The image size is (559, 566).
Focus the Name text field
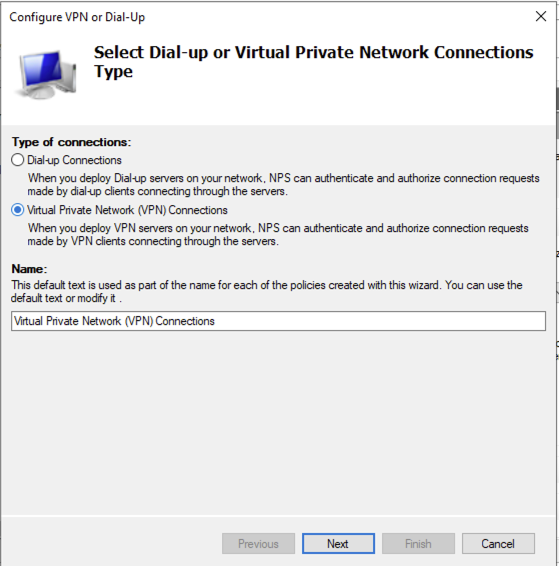coord(278,321)
